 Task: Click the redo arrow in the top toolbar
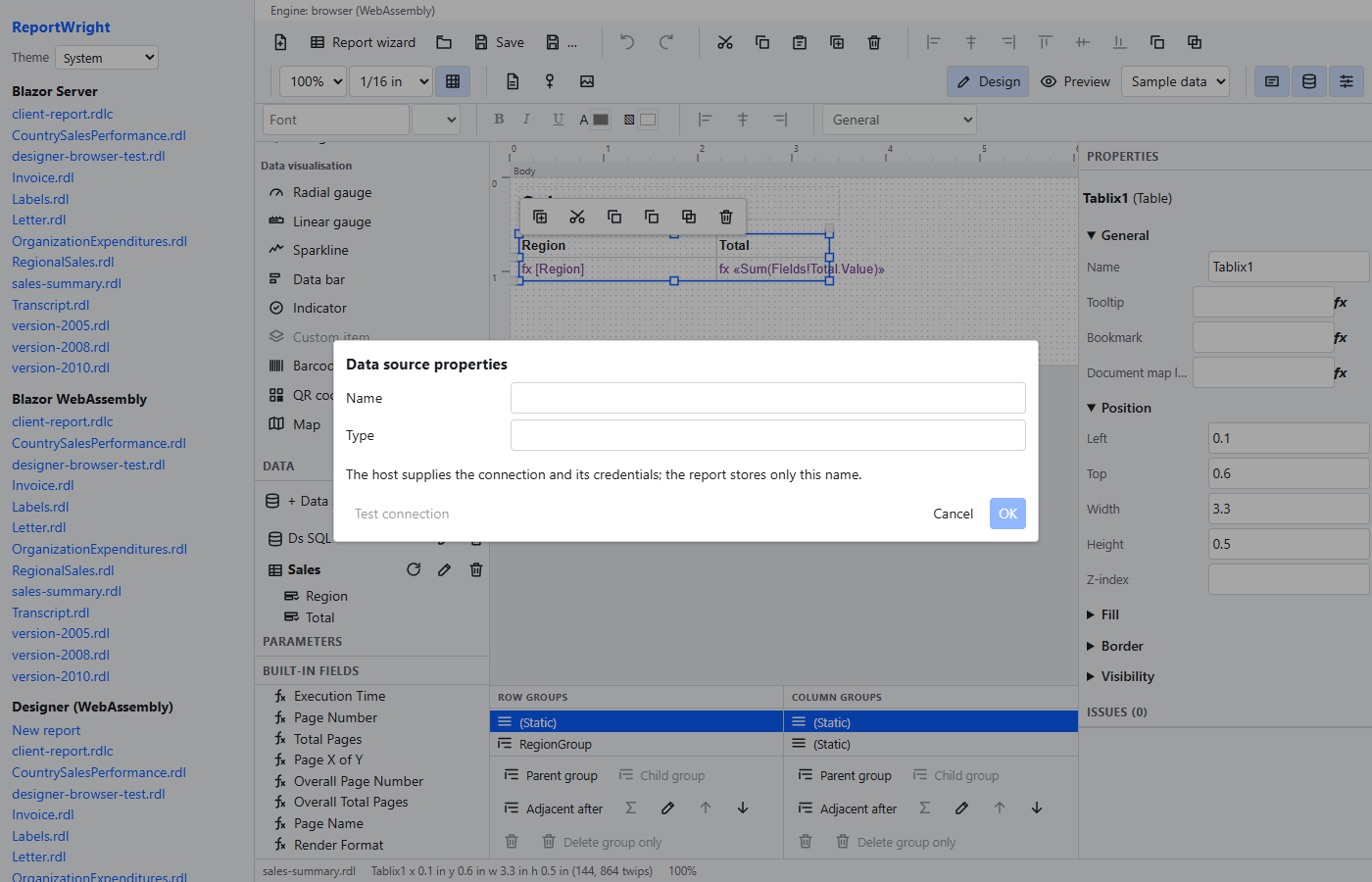point(666,42)
